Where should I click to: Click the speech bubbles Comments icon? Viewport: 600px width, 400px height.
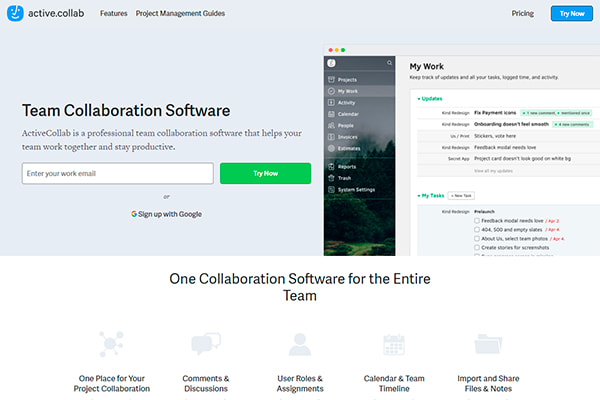(x=206, y=344)
